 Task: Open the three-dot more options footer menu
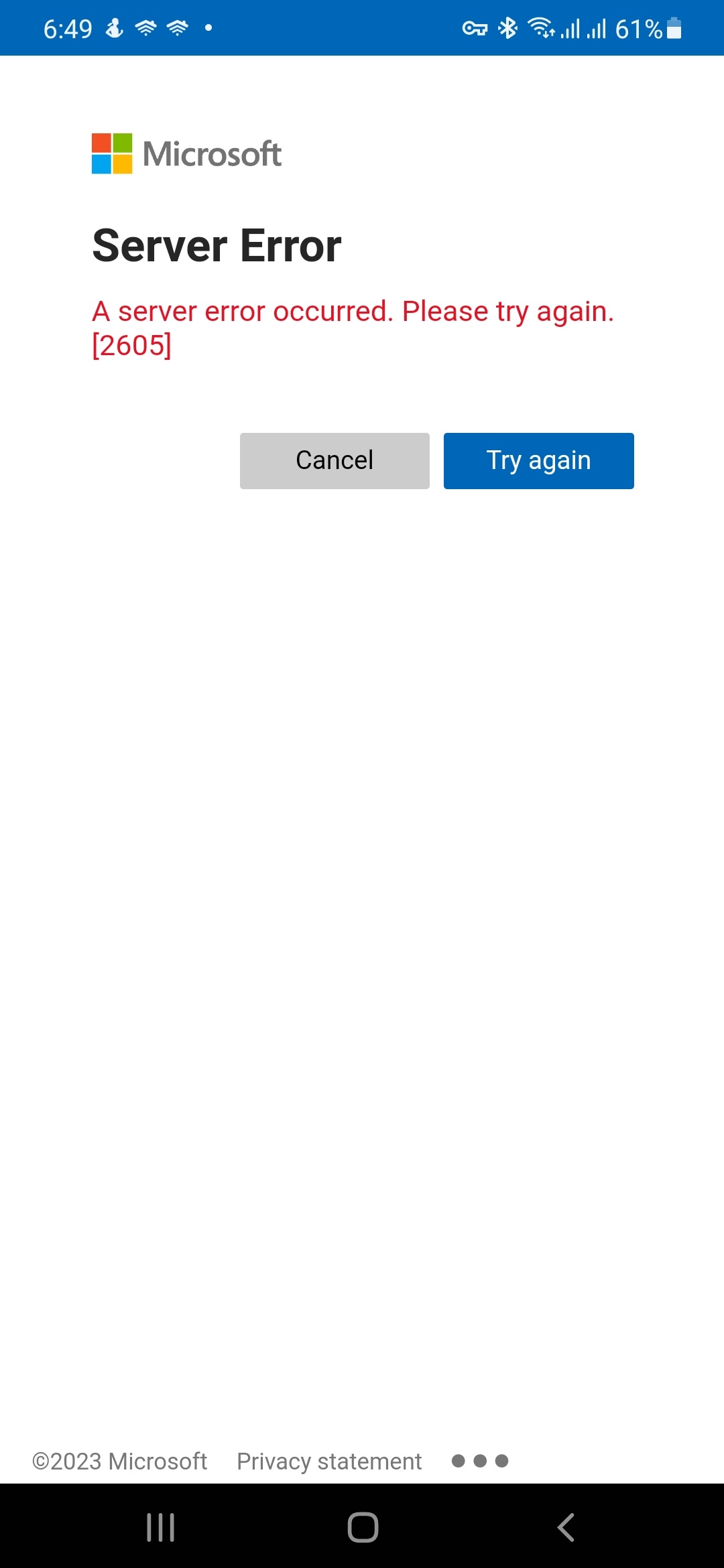[x=480, y=1461]
